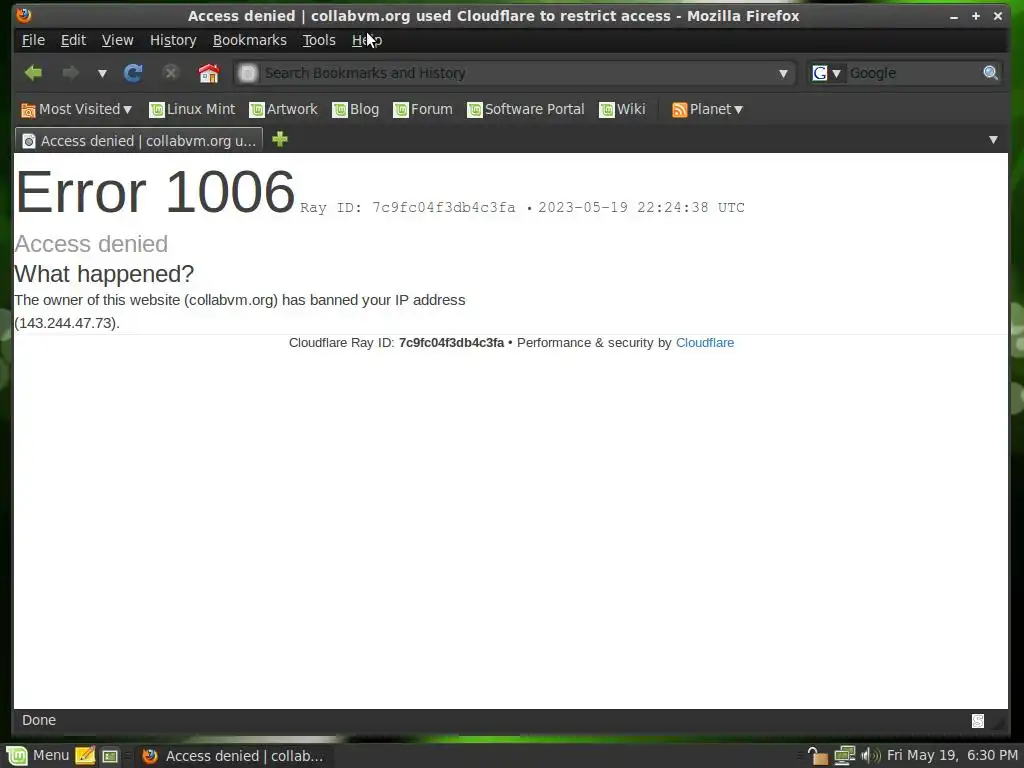Image resolution: width=1024 pixels, height=768 pixels.
Task: Click the address bar input field
Action: 516,73
